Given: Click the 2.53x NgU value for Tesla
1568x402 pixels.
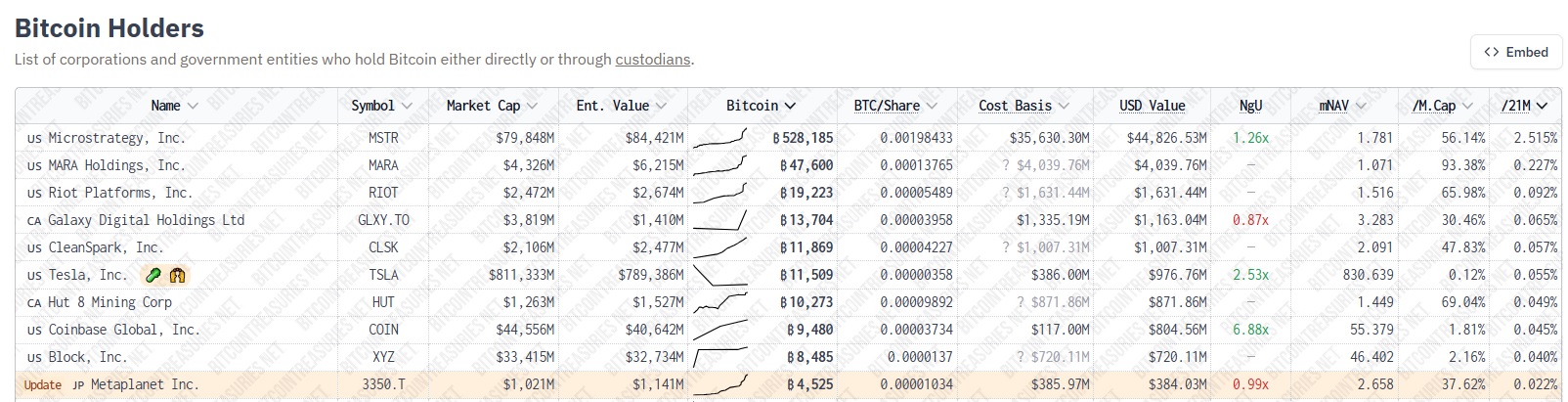Looking at the screenshot, I should click(x=1250, y=275).
